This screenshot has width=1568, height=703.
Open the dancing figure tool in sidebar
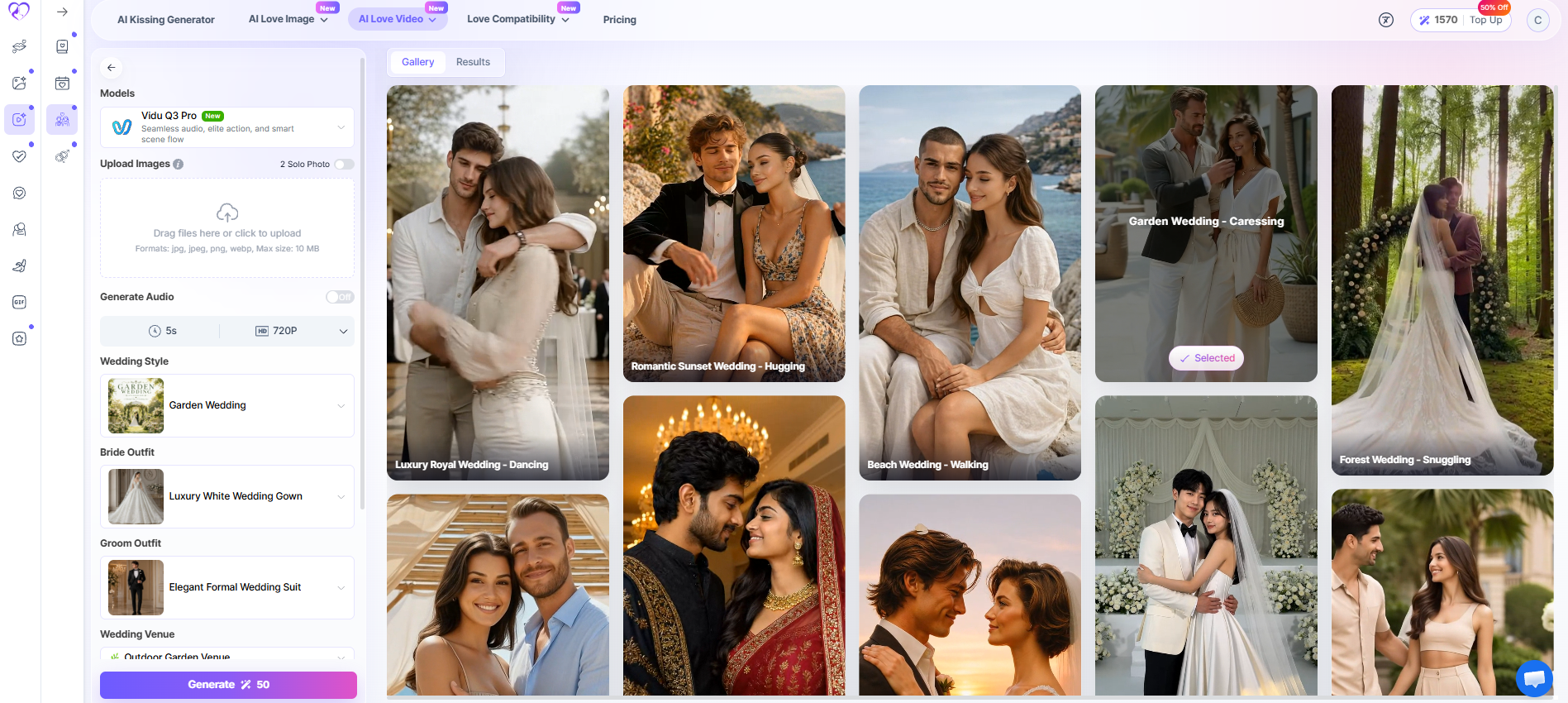20,265
